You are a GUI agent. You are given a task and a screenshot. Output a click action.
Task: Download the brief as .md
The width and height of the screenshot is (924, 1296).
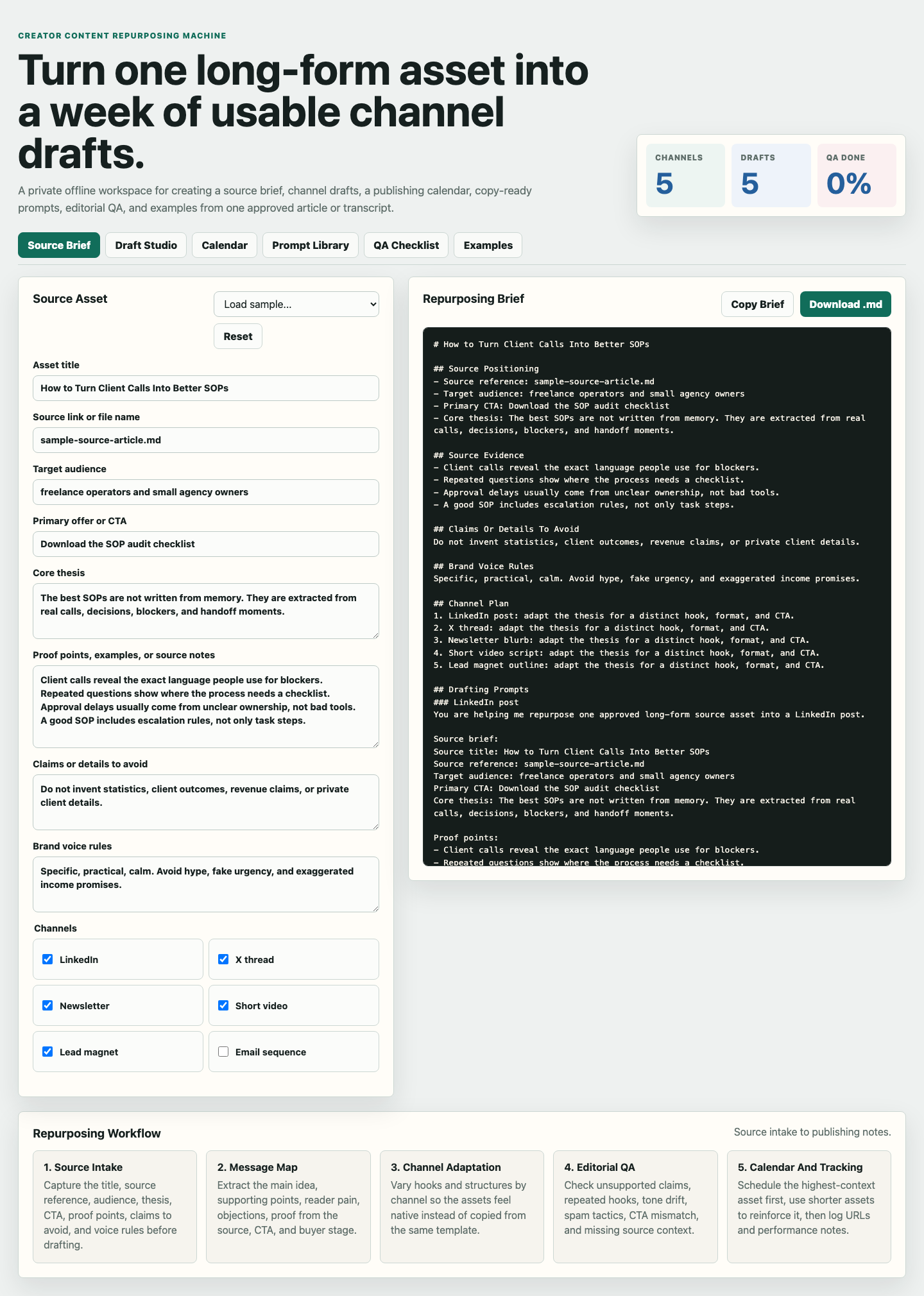(x=846, y=304)
